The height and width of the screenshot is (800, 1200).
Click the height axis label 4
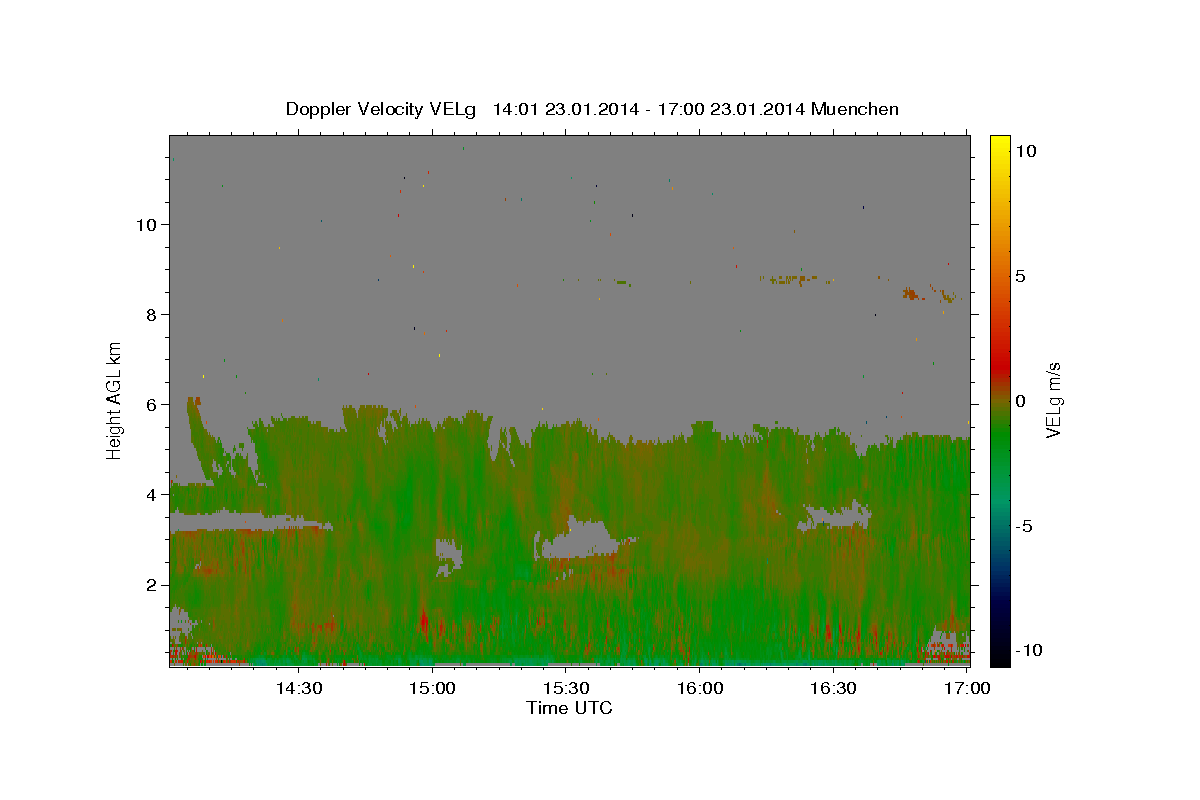click(149, 494)
